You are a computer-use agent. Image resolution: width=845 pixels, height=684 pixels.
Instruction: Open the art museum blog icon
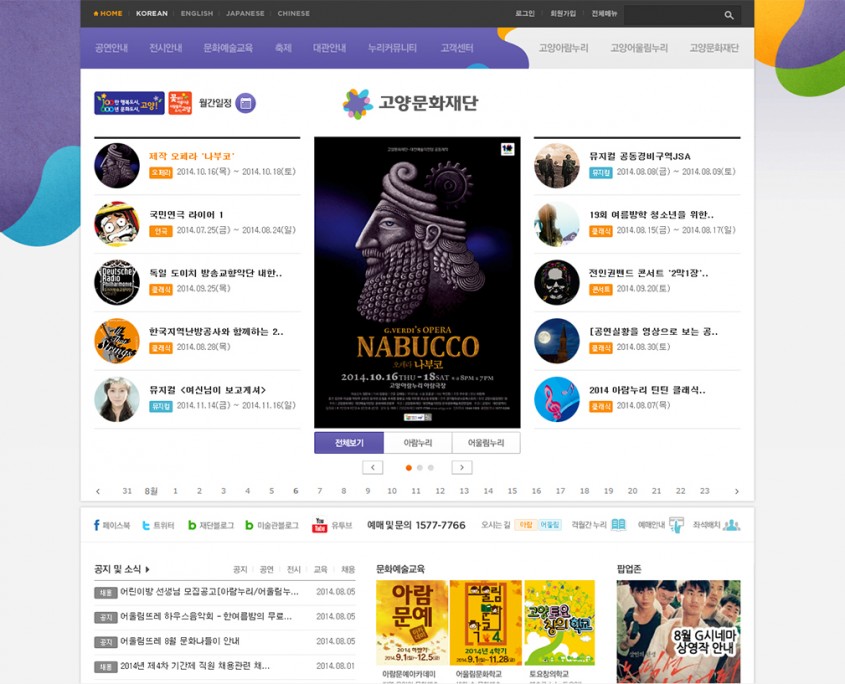click(249, 525)
